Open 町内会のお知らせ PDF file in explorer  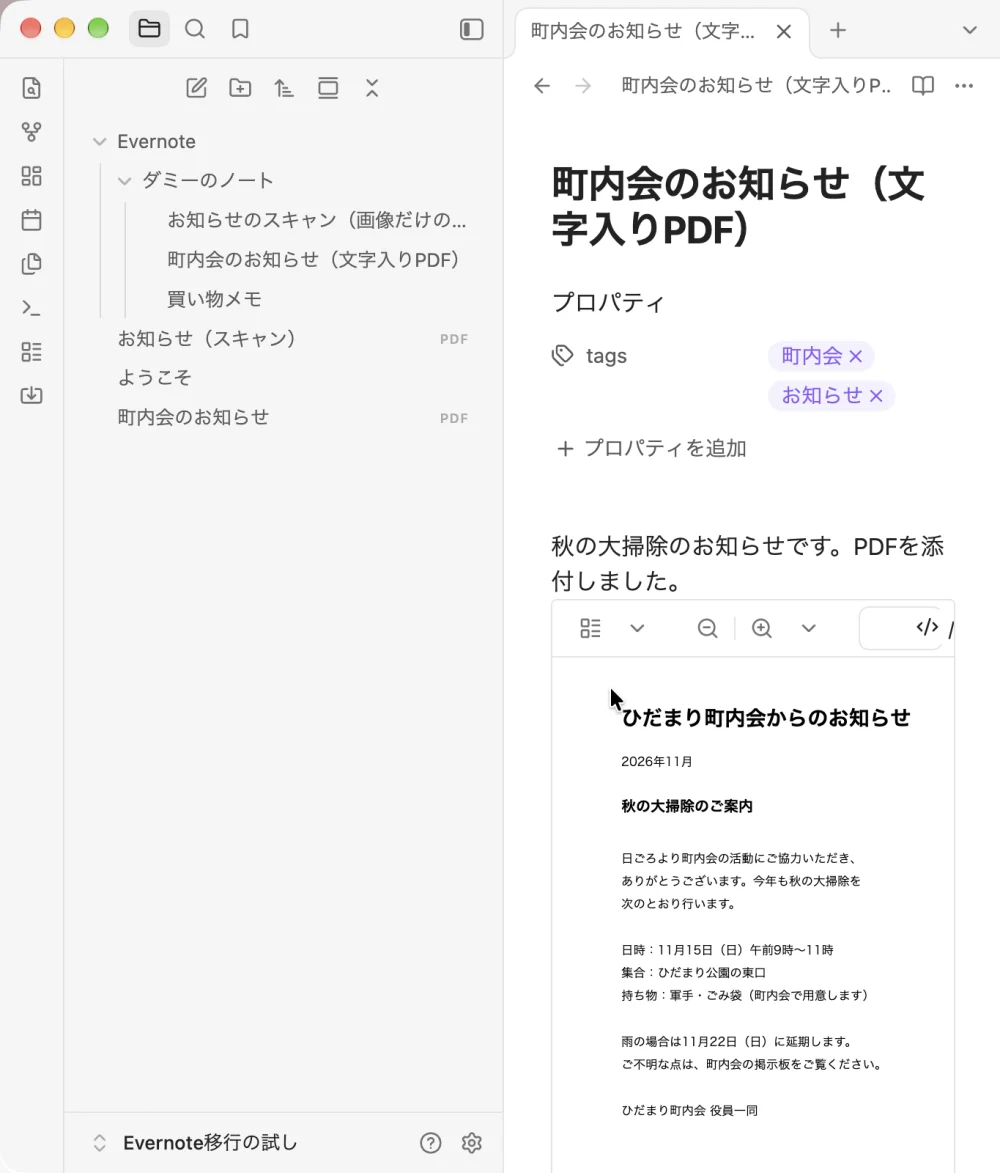292,417
